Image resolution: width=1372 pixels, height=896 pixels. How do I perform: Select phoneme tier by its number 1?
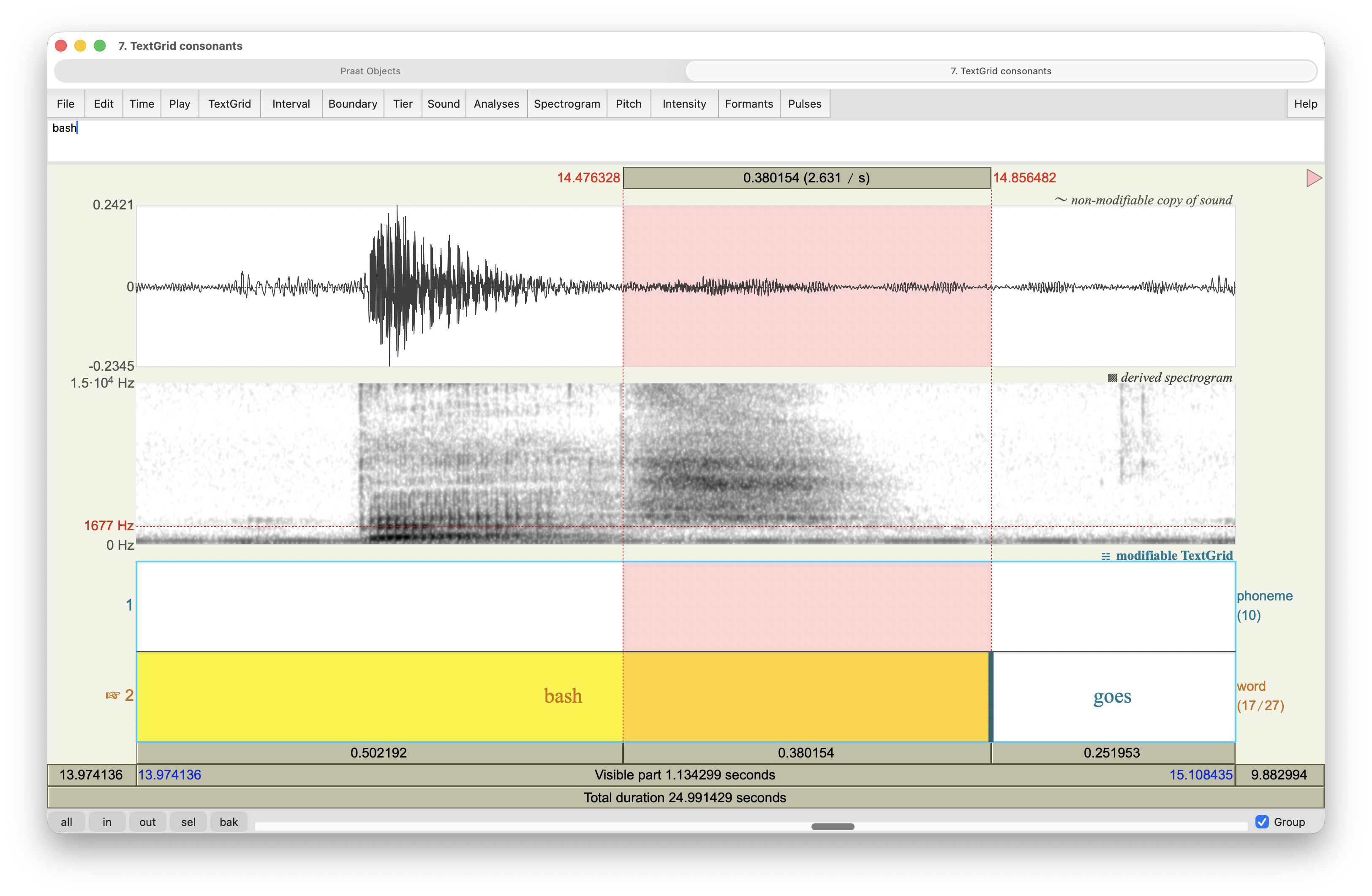(x=129, y=605)
